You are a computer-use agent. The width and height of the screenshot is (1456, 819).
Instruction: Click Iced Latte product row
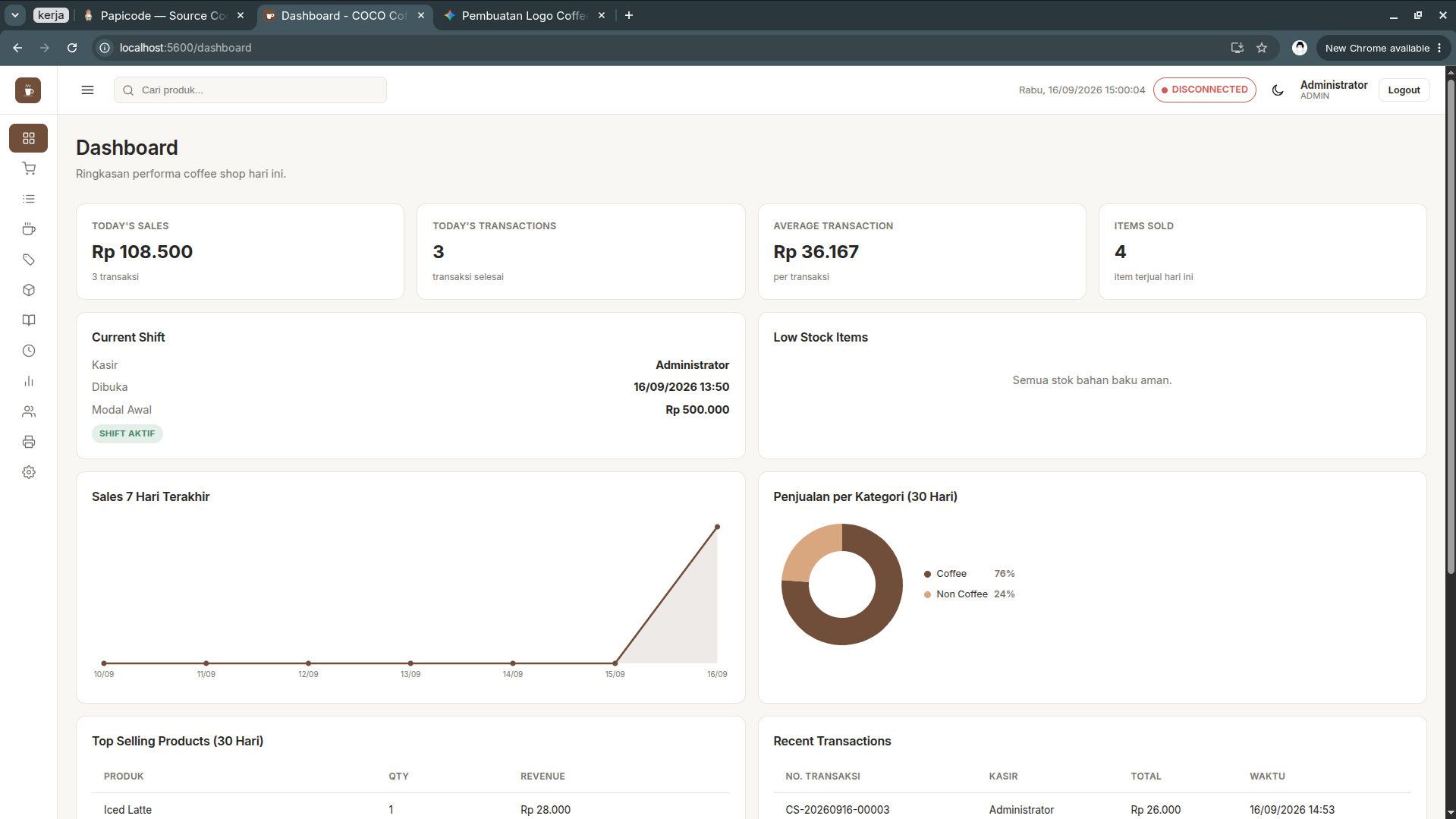pyautogui.click(x=410, y=808)
